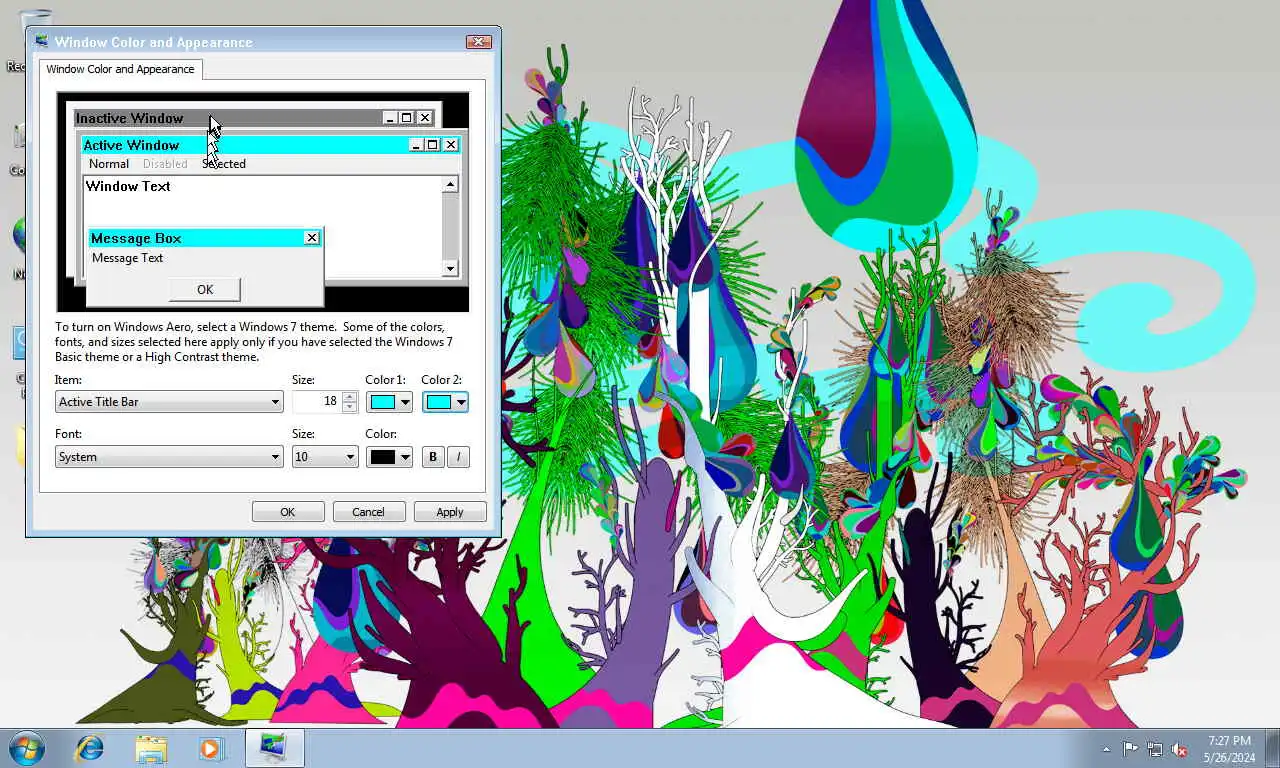The image size is (1280, 768).
Task: Open the Font dropdown showing System
Action: [169, 457]
